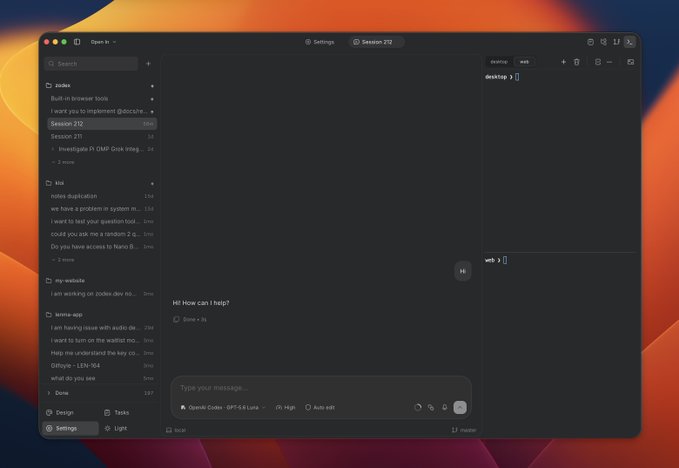Copy the response with copy icon near Done
This screenshot has width=679, height=468.
point(176,320)
